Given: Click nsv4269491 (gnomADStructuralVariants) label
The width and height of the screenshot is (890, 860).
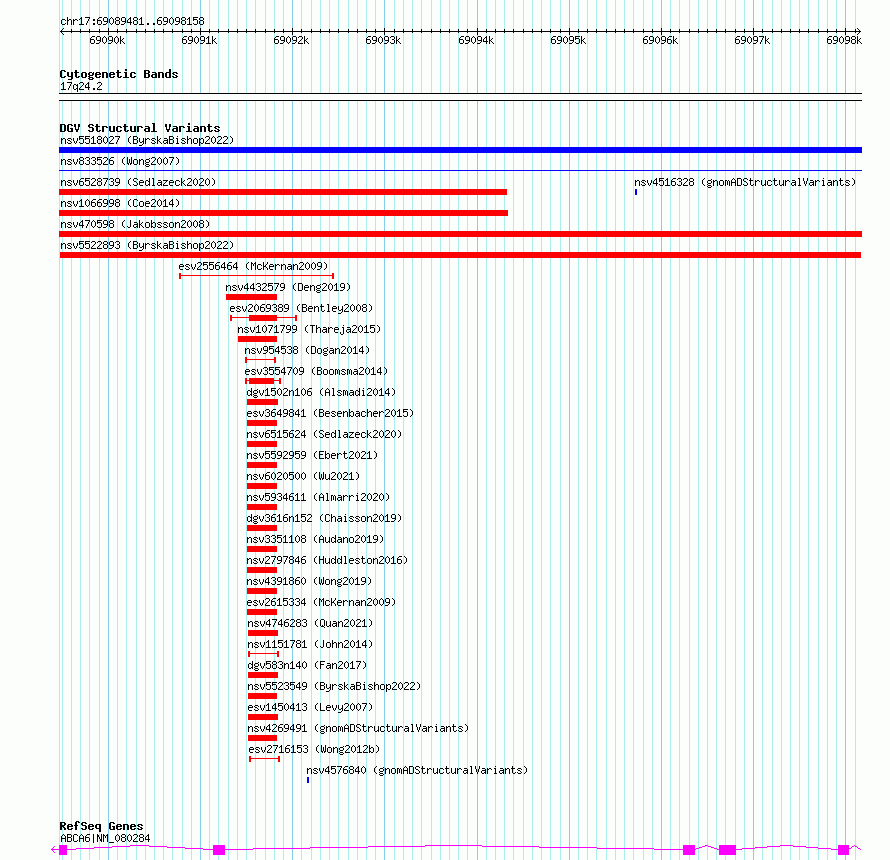Looking at the screenshot, I should [x=358, y=728].
